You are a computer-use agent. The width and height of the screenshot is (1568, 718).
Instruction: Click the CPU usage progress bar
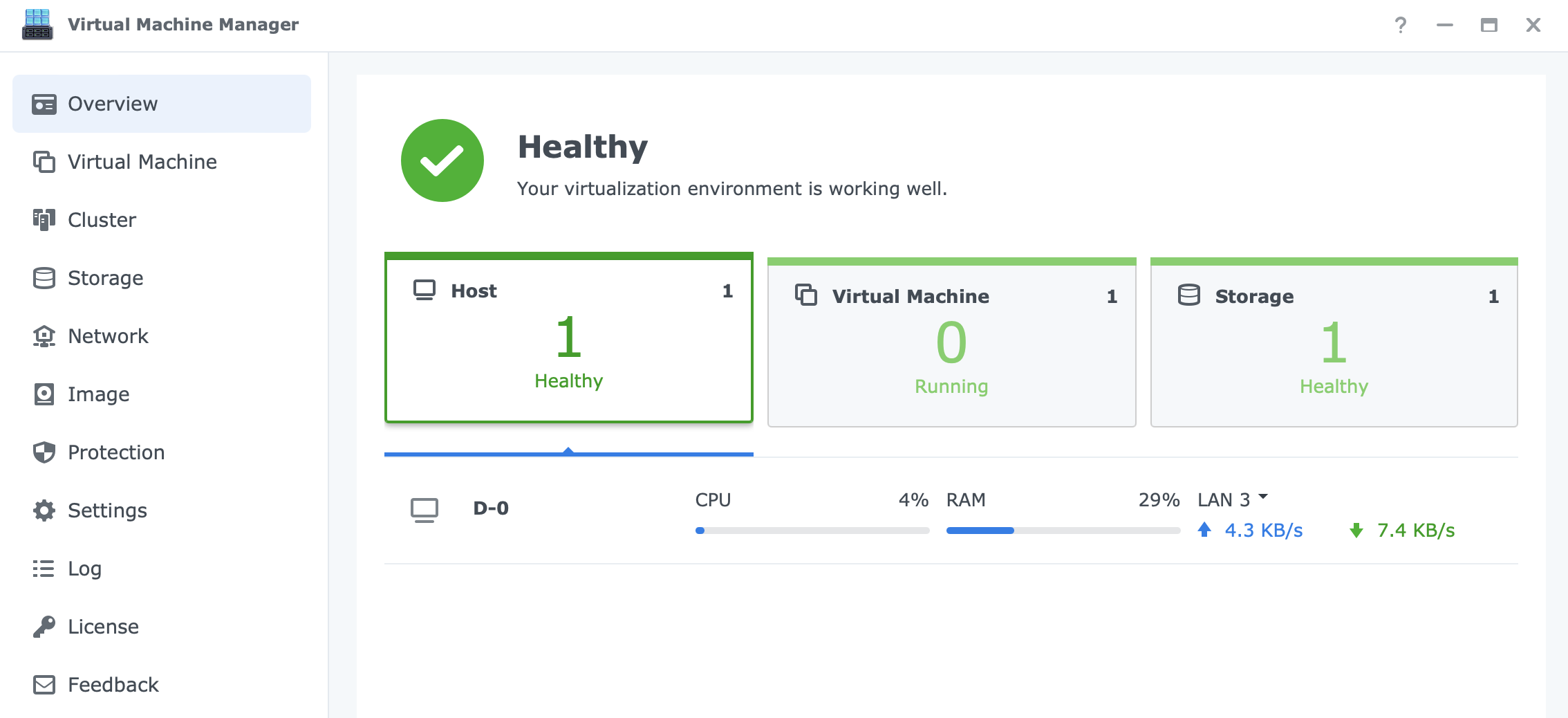pos(812,531)
